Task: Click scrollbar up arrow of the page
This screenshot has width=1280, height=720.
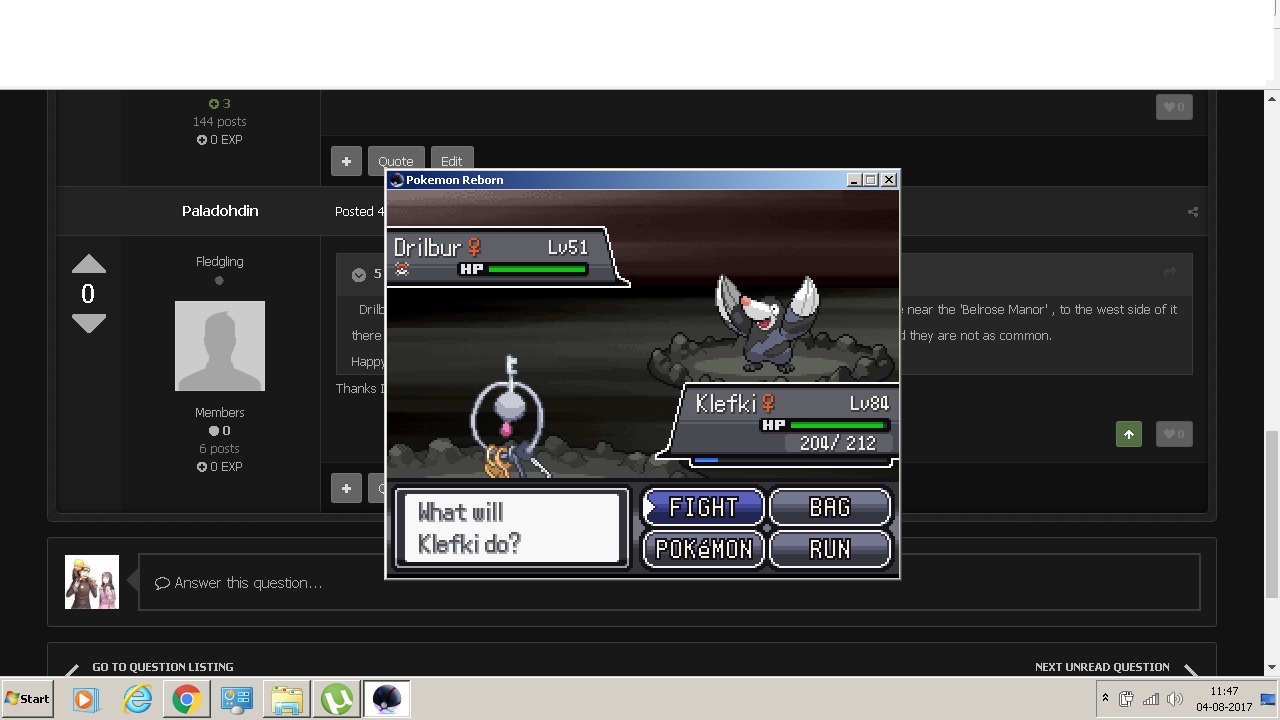Action: click(x=1272, y=98)
